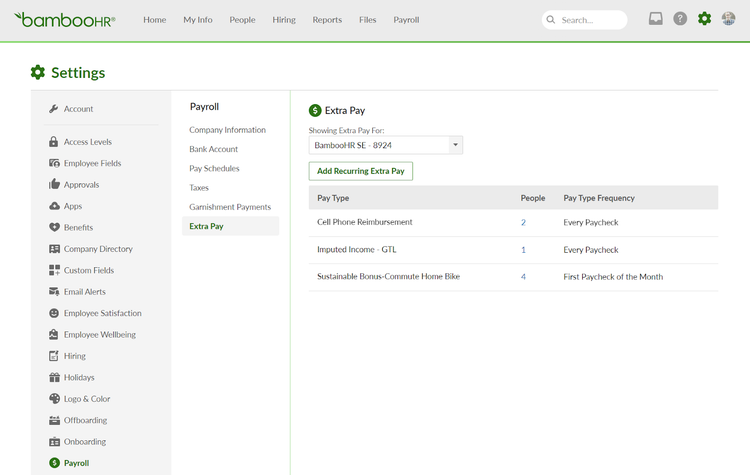Open the Reports menu in top navigation
Image resolution: width=750 pixels, height=475 pixels.
[x=327, y=20]
